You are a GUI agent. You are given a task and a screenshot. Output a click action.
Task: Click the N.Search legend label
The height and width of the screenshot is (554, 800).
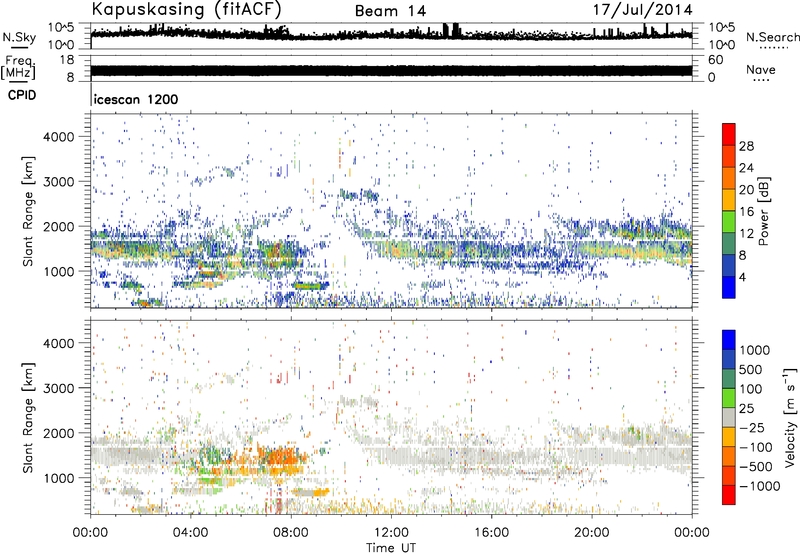[772, 37]
